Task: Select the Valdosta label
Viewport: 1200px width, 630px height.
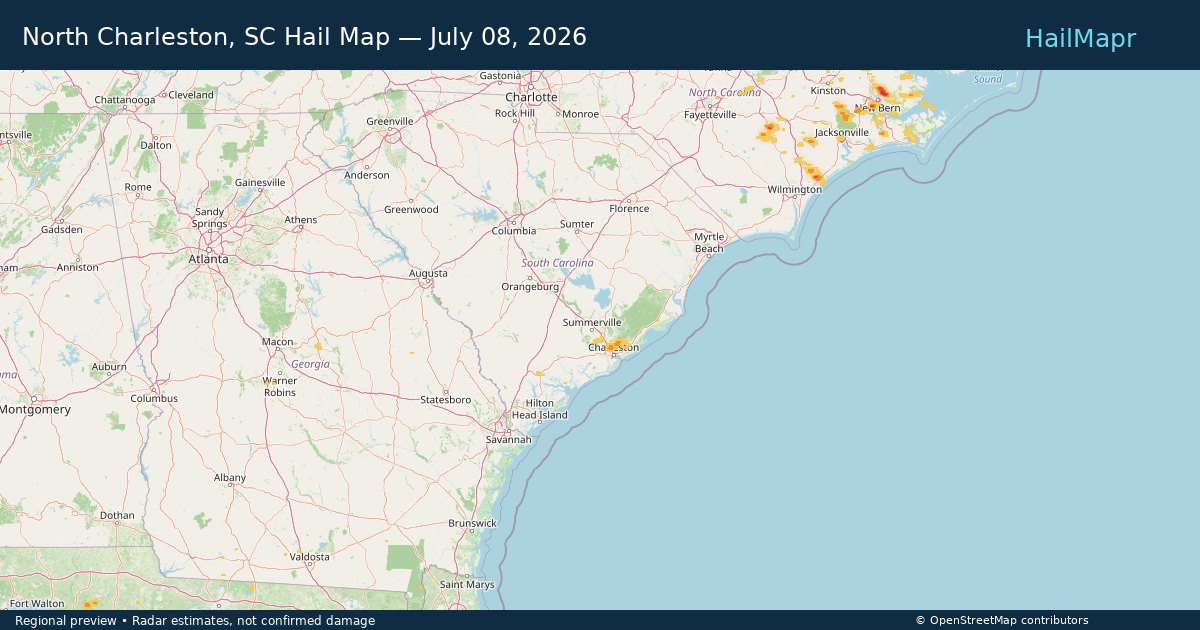Action: pyautogui.click(x=309, y=557)
